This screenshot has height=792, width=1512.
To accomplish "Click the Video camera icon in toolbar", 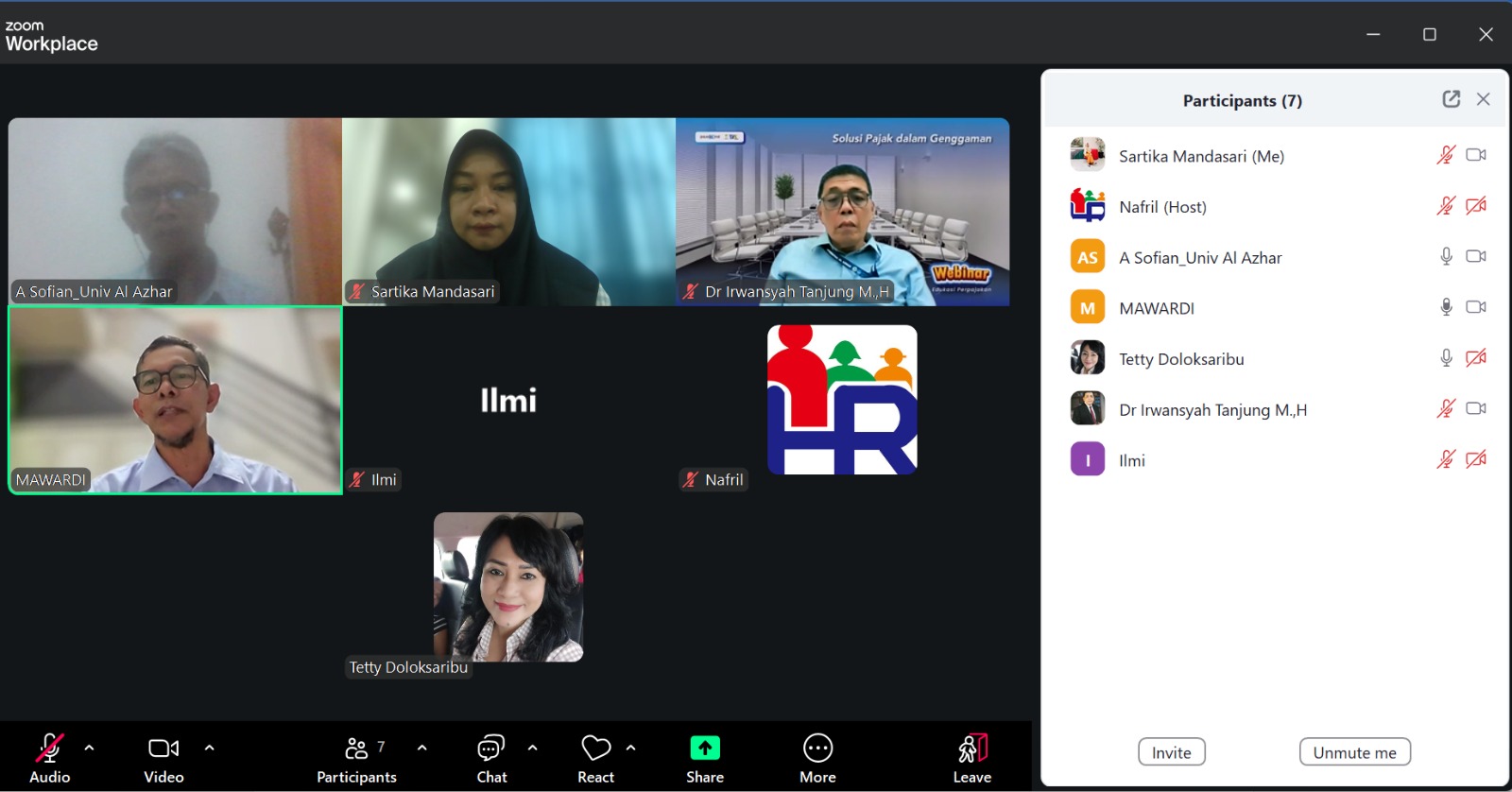I will [x=163, y=749].
